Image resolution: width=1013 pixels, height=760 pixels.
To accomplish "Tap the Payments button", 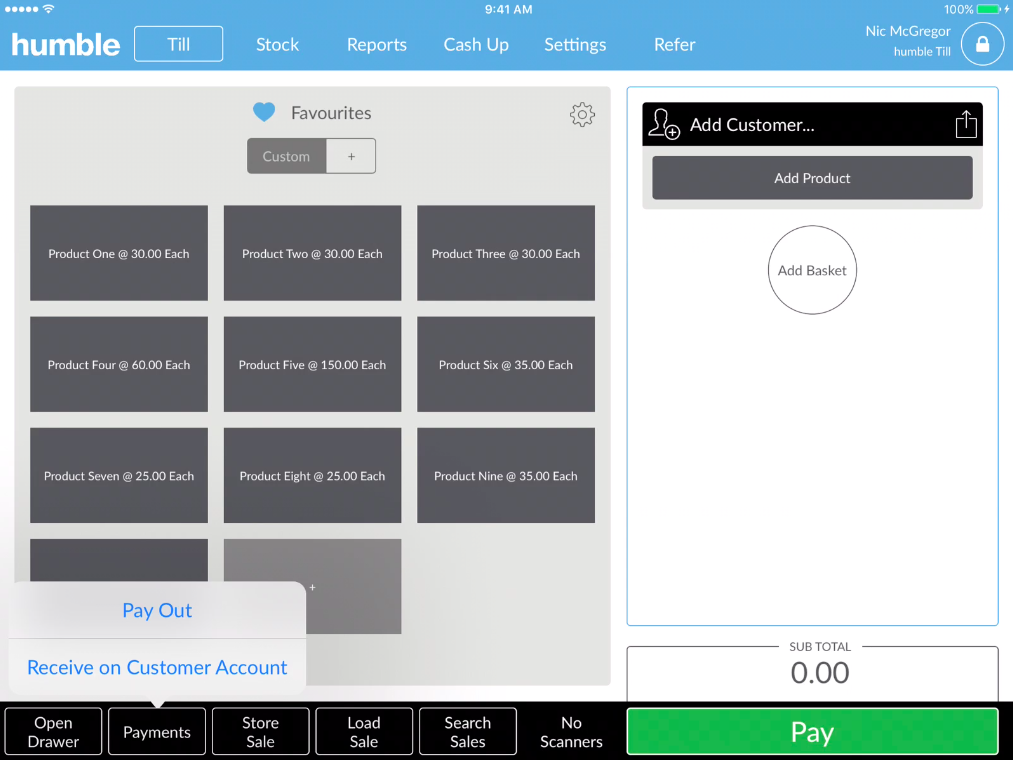I will [x=157, y=732].
